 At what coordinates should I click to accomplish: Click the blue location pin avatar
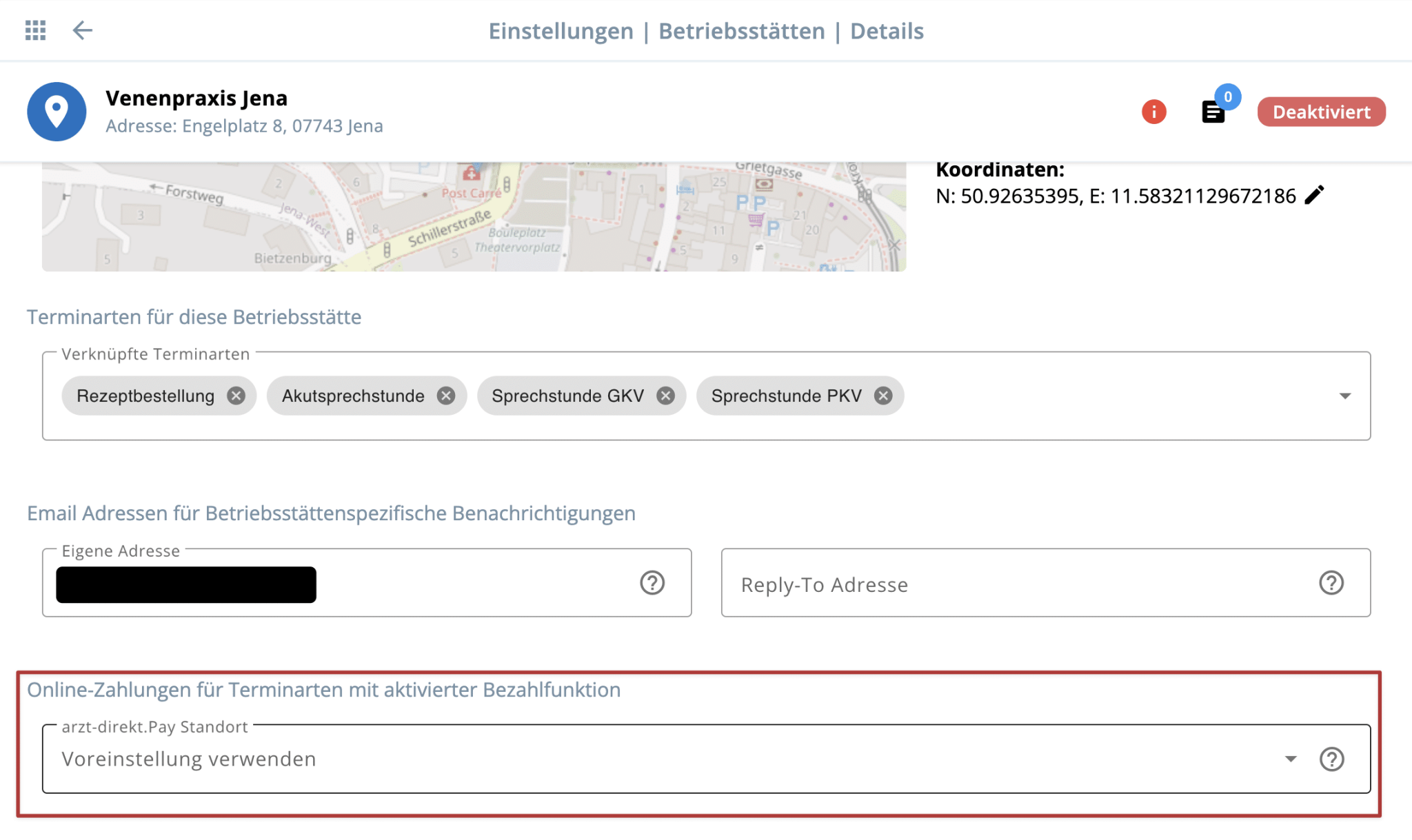[57, 112]
